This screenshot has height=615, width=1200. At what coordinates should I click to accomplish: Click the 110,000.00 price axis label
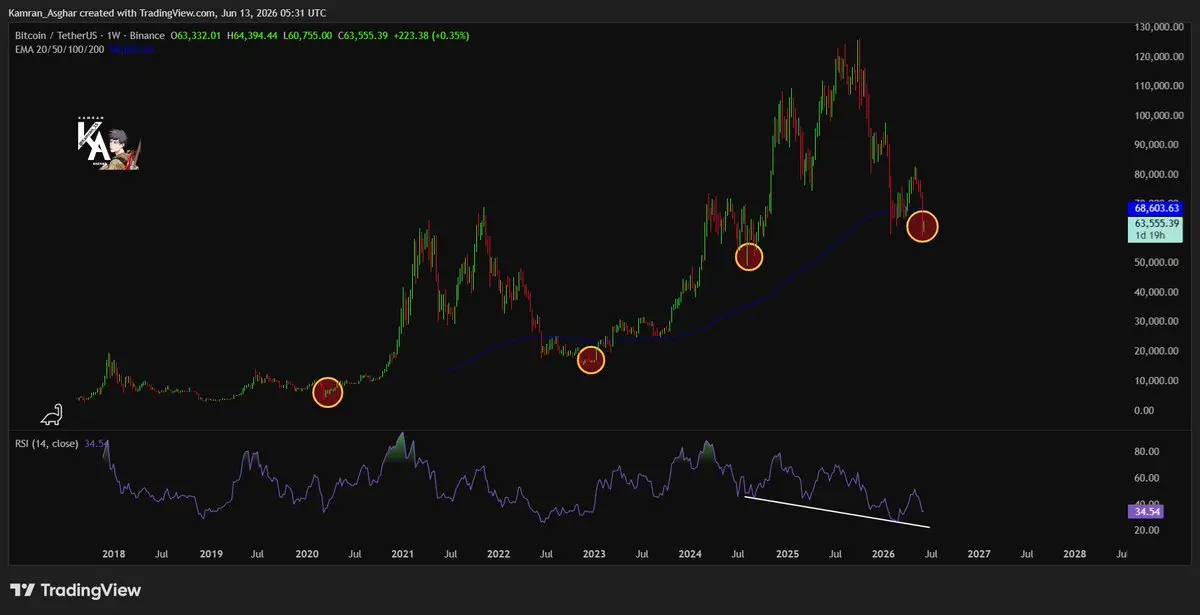coord(1160,85)
